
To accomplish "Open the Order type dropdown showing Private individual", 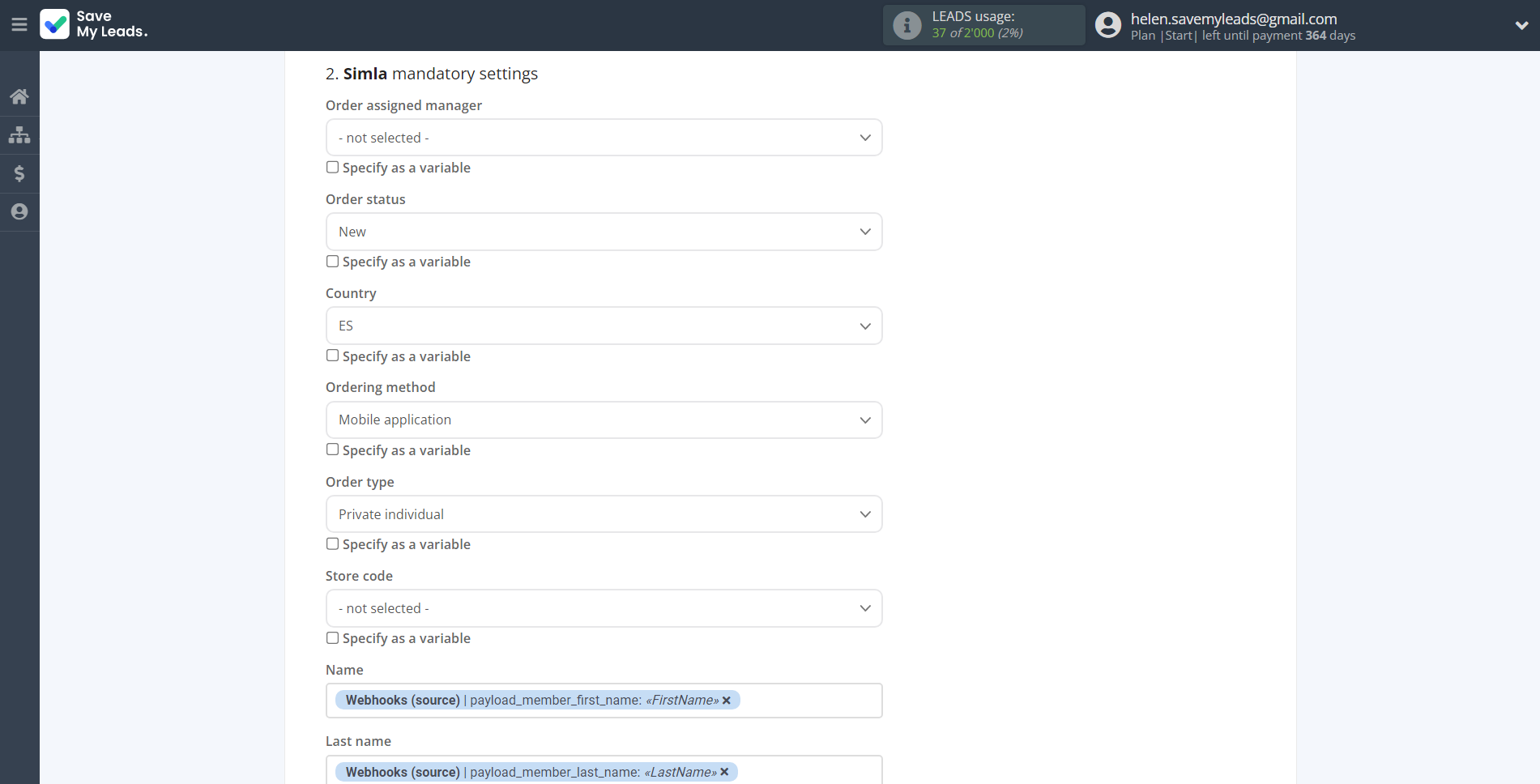I will (604, 514).
